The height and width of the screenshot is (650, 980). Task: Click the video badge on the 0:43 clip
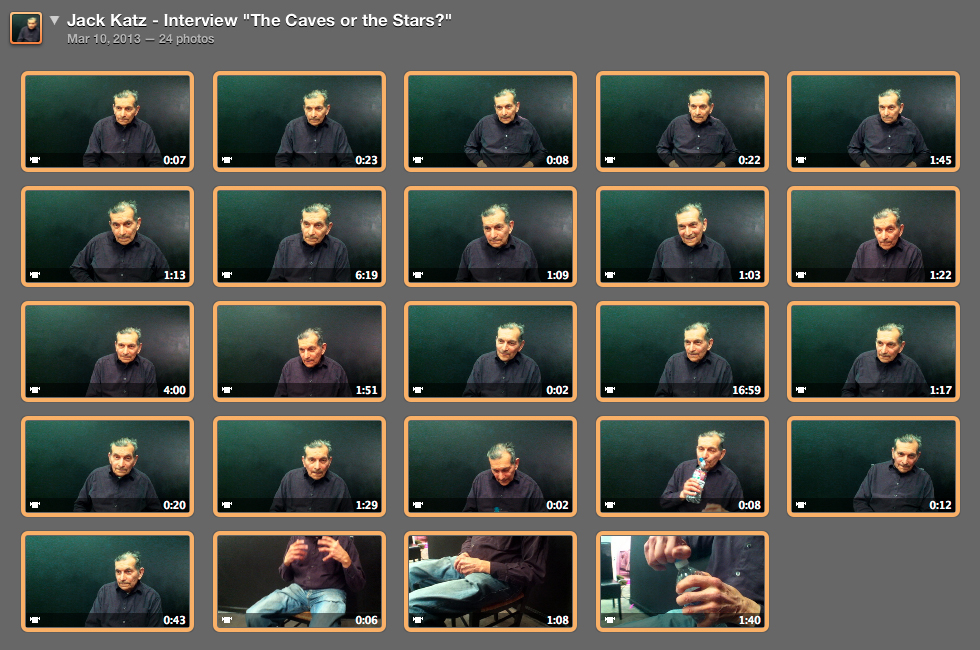tap(35, 620)
